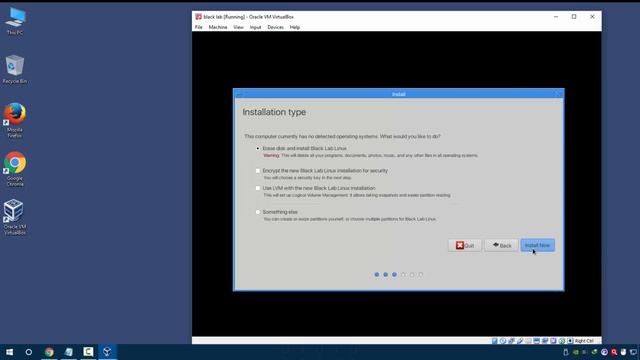Click the Back button in installer
Image resolution: width=640 pixels, height=360 pixels.
pyautogui.click(x=501, y=245)
